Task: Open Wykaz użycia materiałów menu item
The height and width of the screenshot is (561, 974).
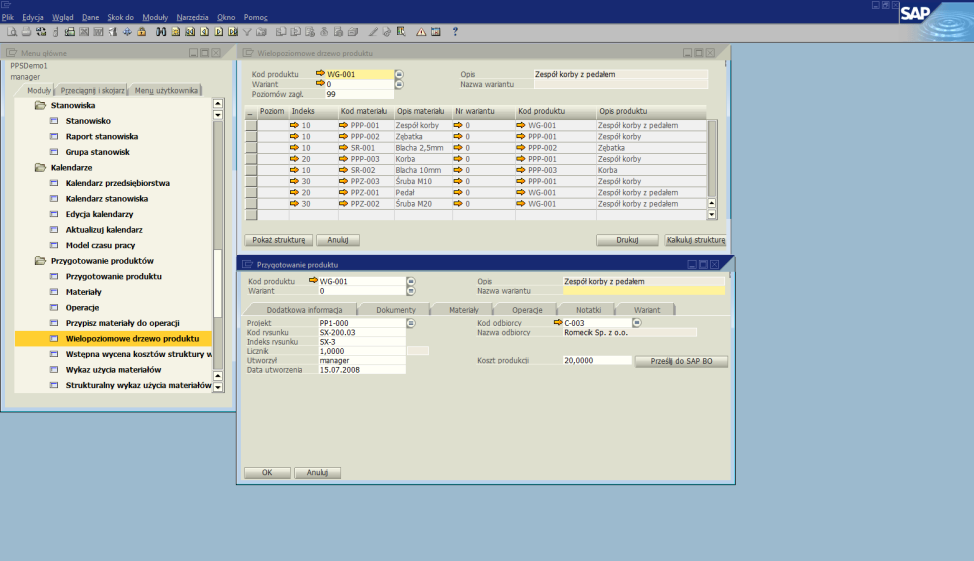Action: coord(113,370)
